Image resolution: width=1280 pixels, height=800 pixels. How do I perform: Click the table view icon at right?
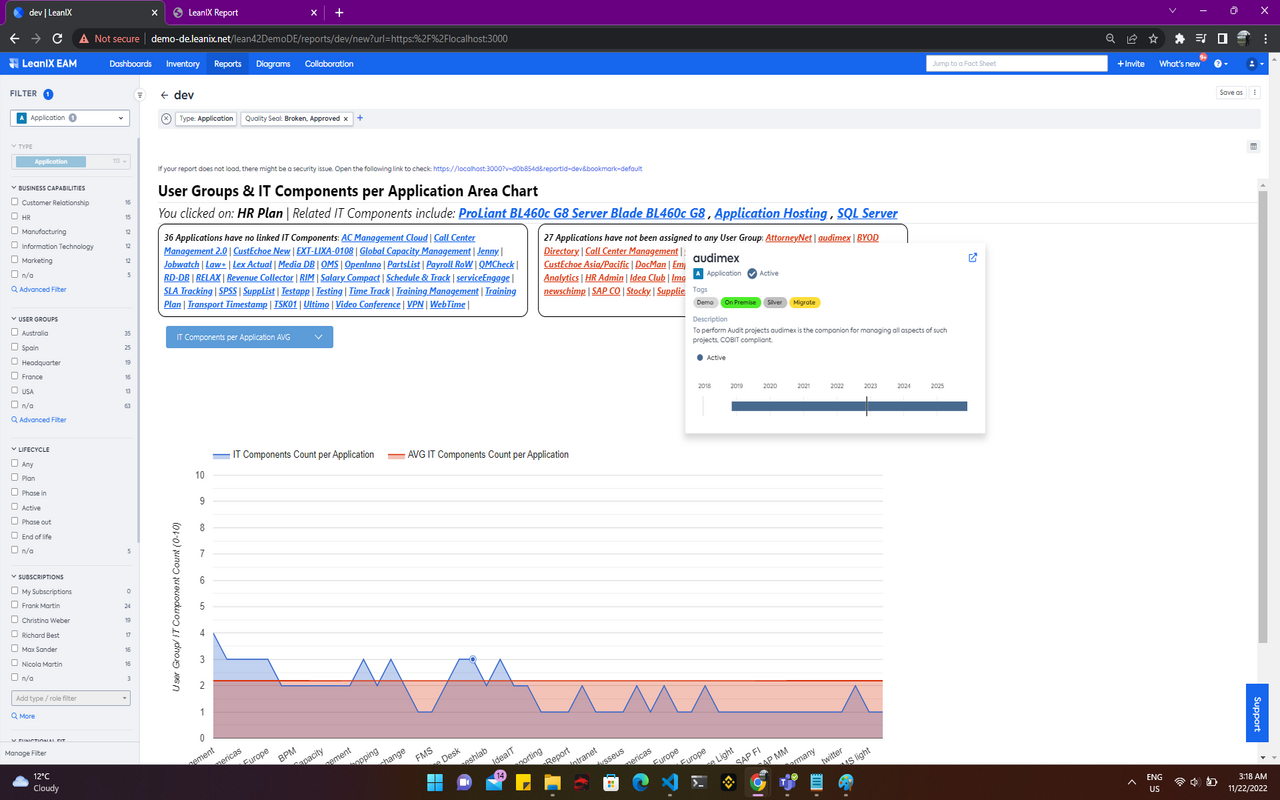1253,146
